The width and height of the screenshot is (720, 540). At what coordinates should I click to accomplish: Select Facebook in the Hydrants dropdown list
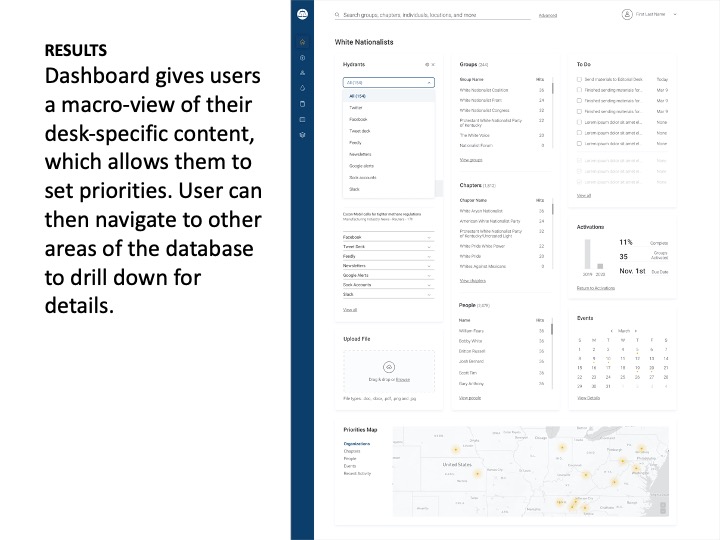tap(388, 119)
